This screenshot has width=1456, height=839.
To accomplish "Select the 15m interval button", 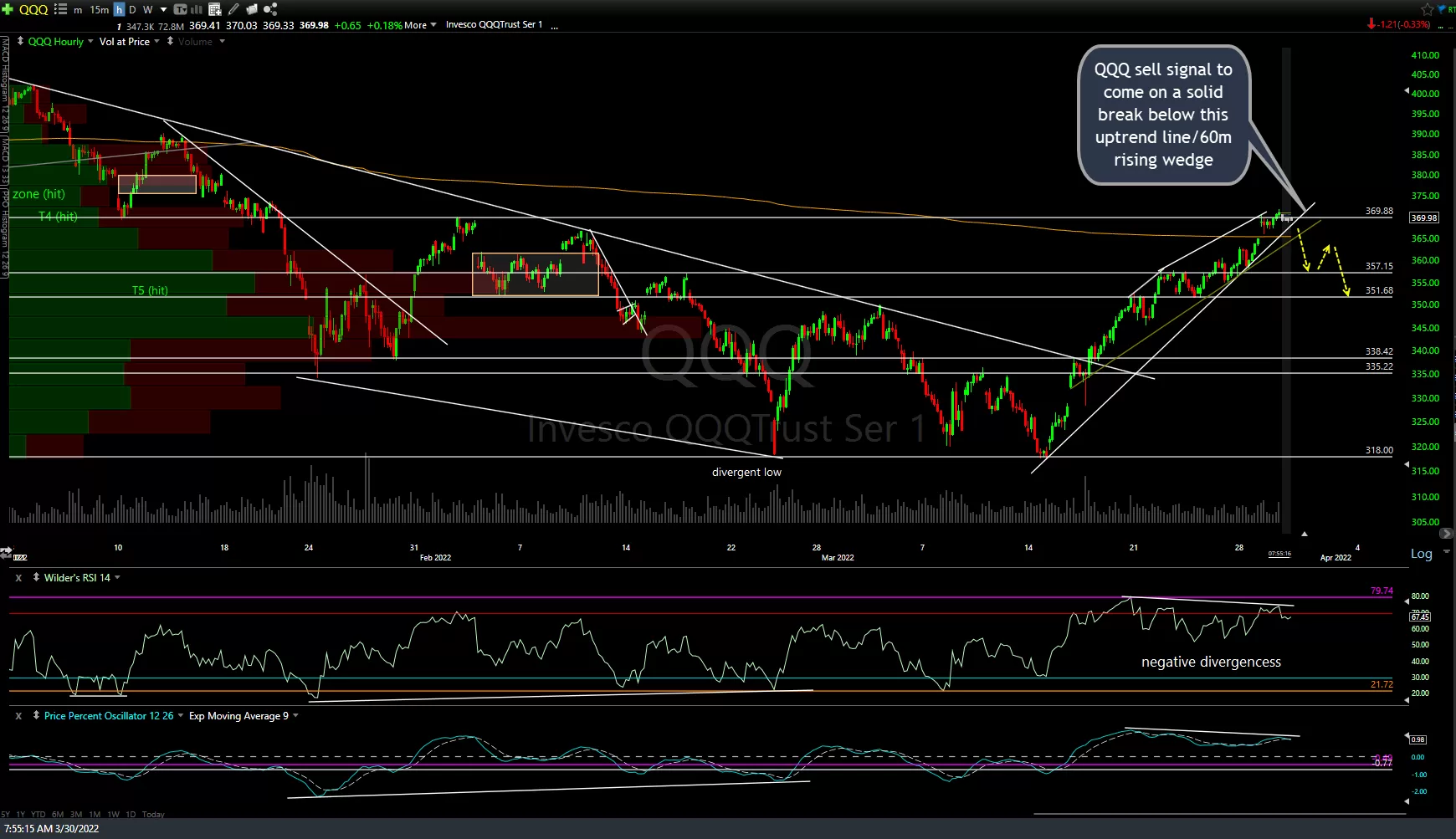I will pos(100,10).
